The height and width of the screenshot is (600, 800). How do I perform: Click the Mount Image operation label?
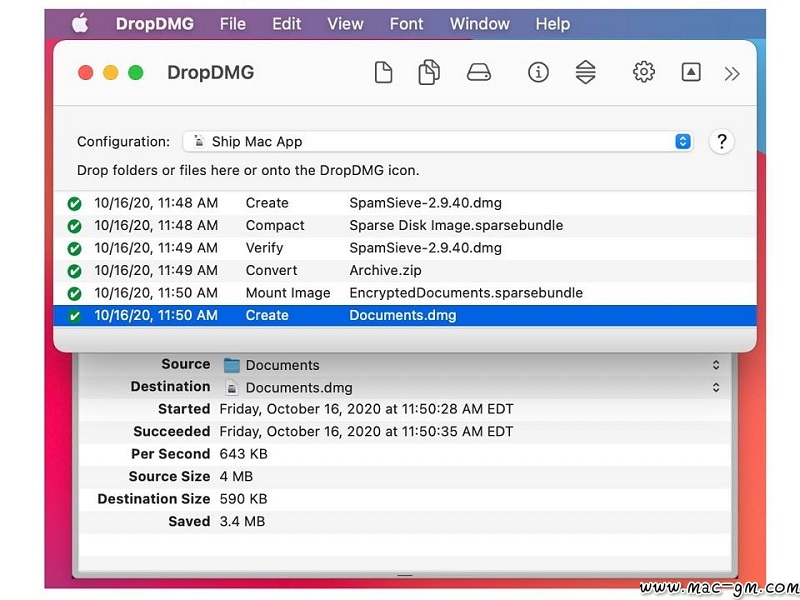pos(288,293)
